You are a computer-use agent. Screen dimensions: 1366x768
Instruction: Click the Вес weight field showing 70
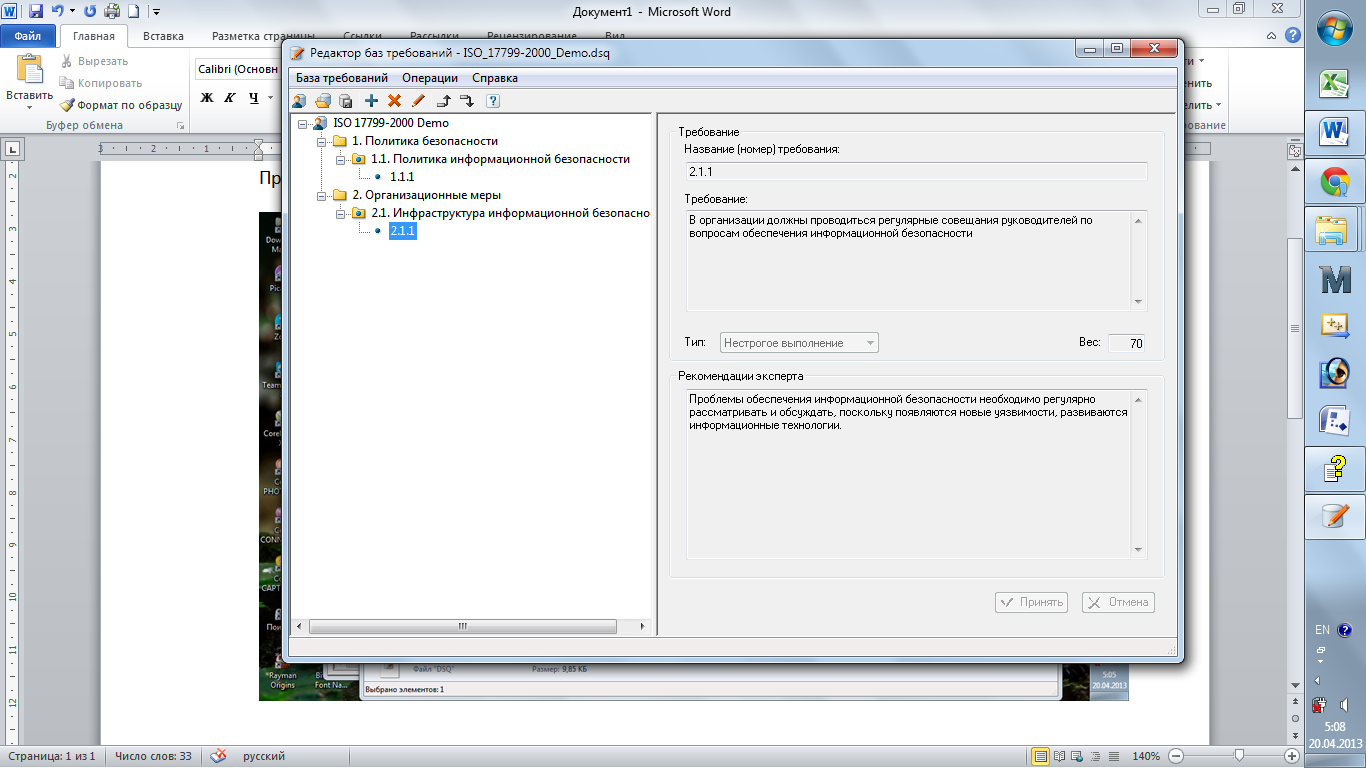click(1127, 343)
